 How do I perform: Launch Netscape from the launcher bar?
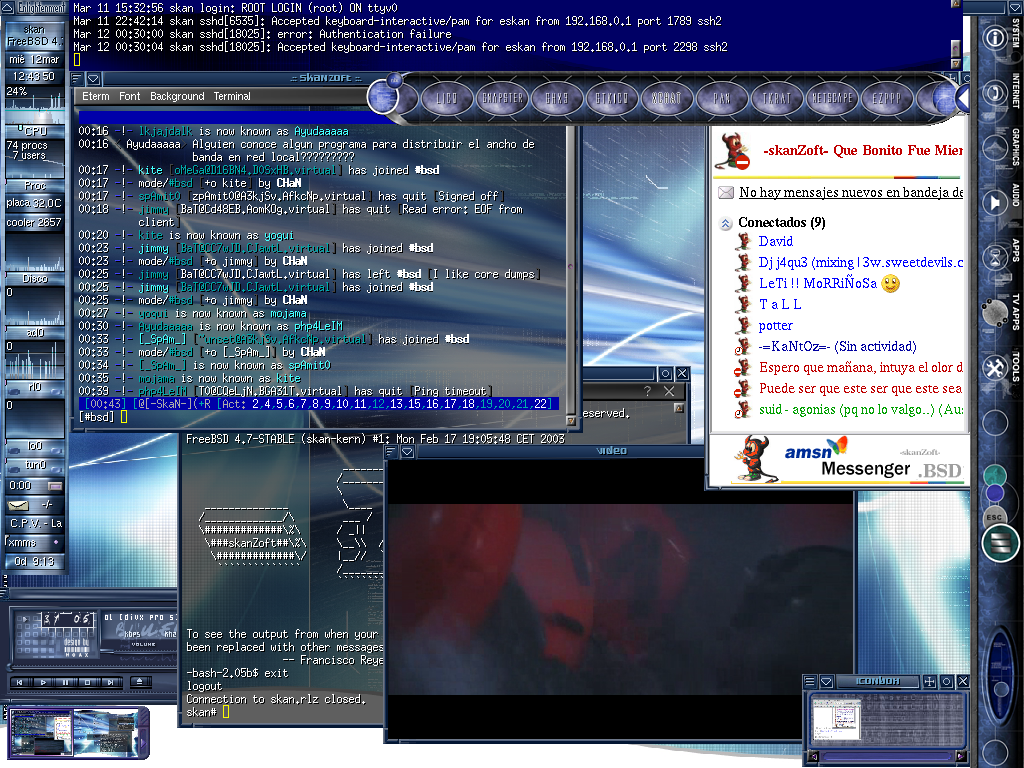[831, 99]
